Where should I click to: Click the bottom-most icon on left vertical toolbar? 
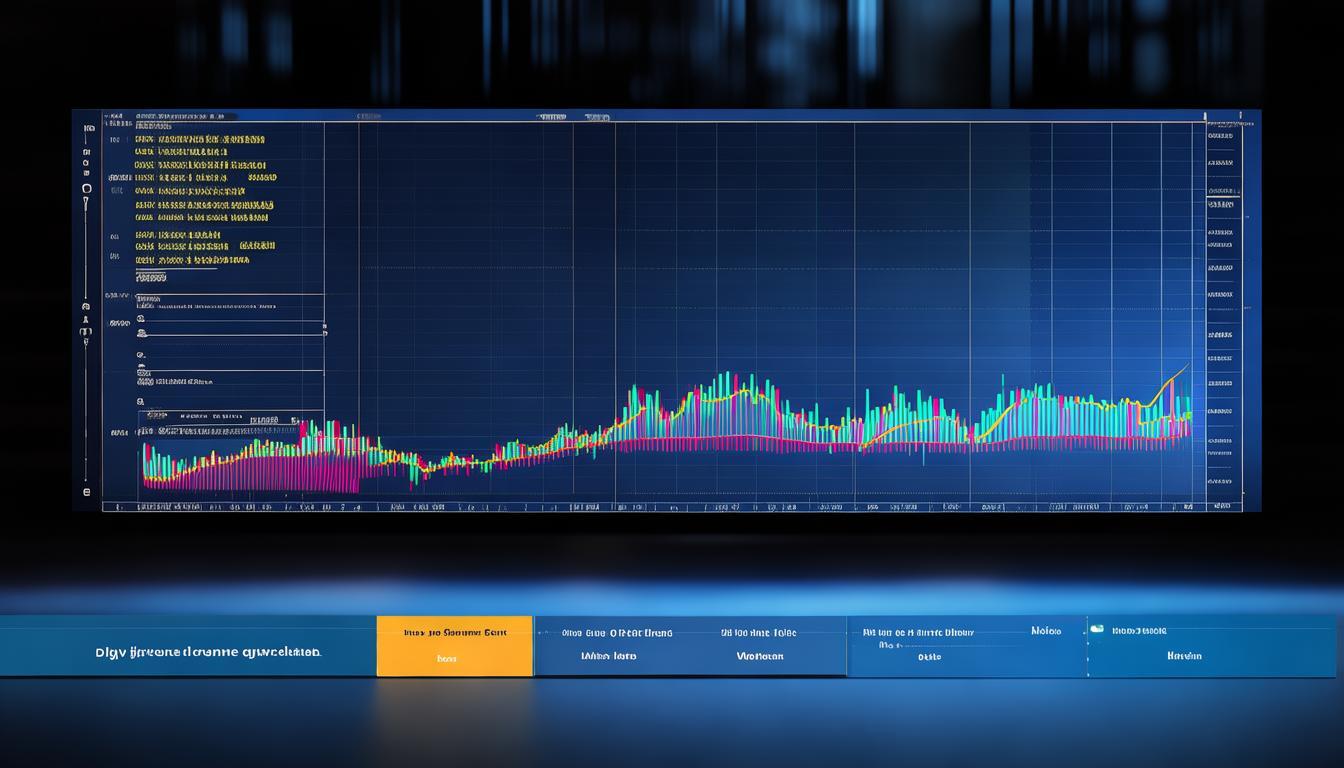(x=86, y=492)
